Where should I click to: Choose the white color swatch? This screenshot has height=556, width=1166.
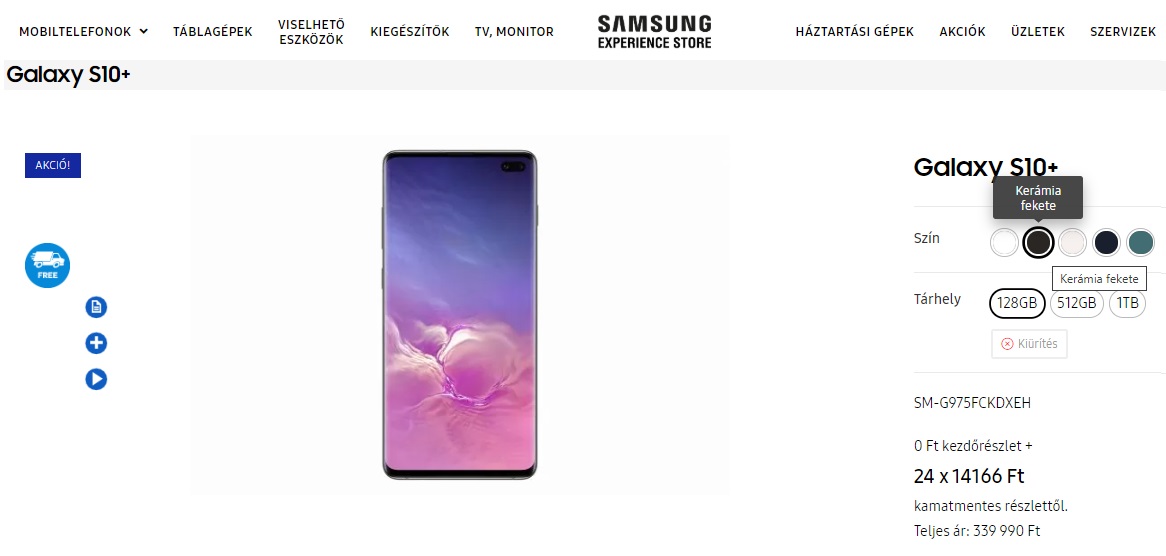point(1005,242)
